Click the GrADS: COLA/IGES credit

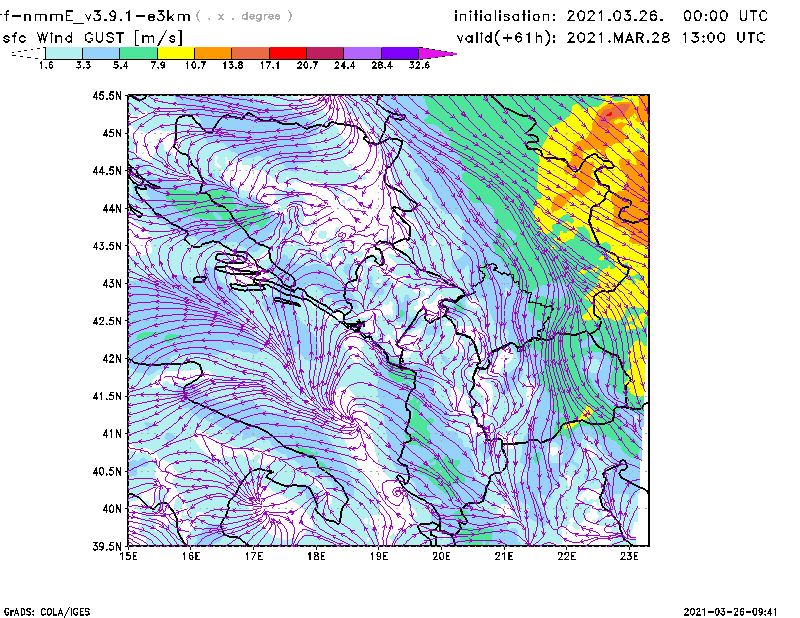coord(47,612)
